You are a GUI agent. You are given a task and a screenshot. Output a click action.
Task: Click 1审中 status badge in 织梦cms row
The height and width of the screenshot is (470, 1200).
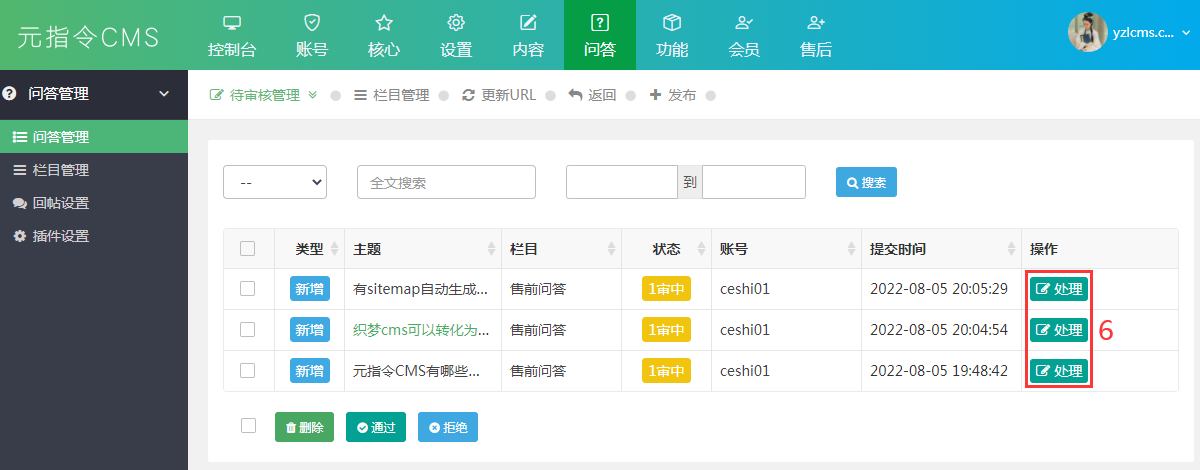666,330
